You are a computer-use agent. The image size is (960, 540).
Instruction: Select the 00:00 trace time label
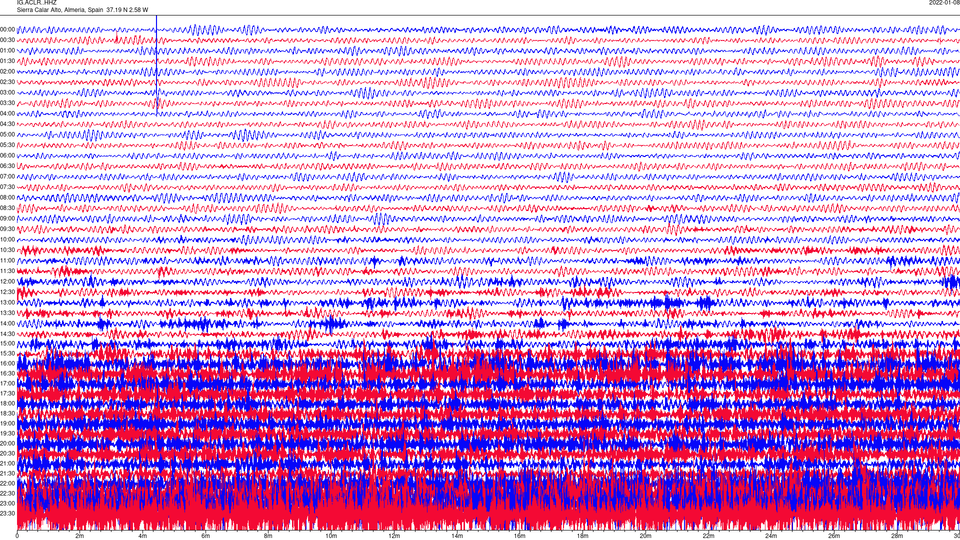[x=7, y=29]
